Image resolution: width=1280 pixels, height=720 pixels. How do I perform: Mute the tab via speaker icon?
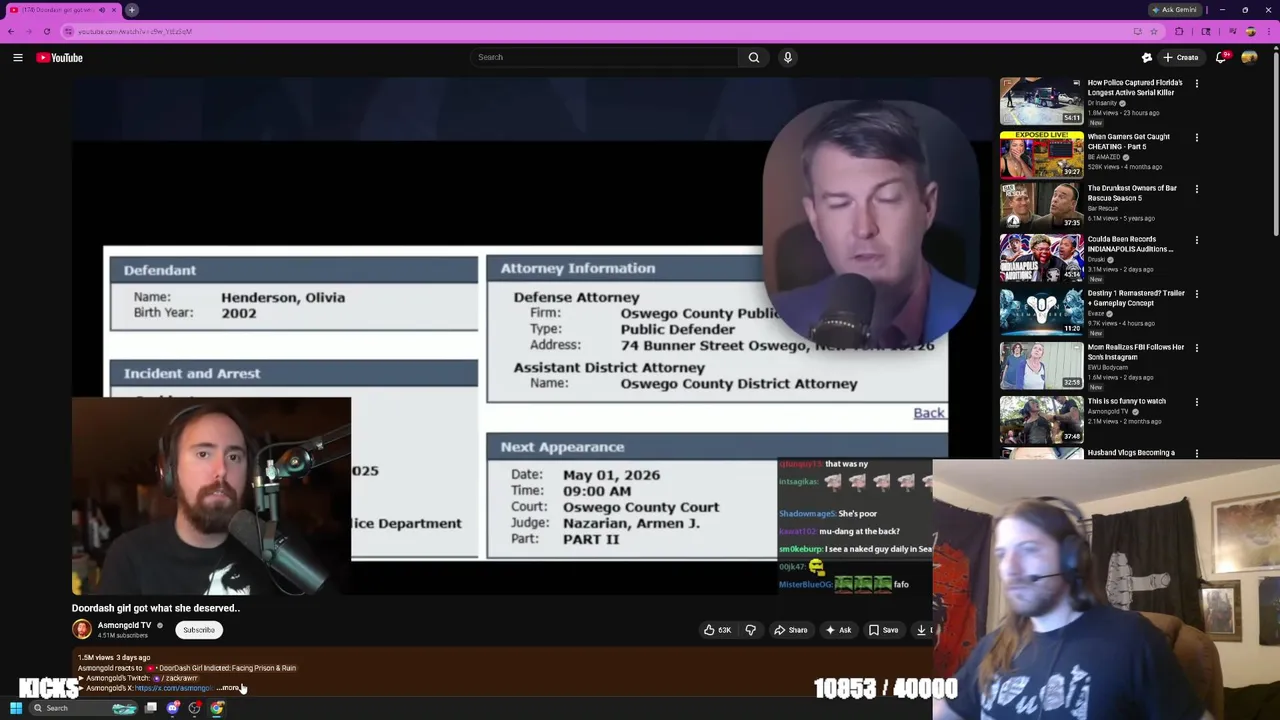click(x=101, y=10)
